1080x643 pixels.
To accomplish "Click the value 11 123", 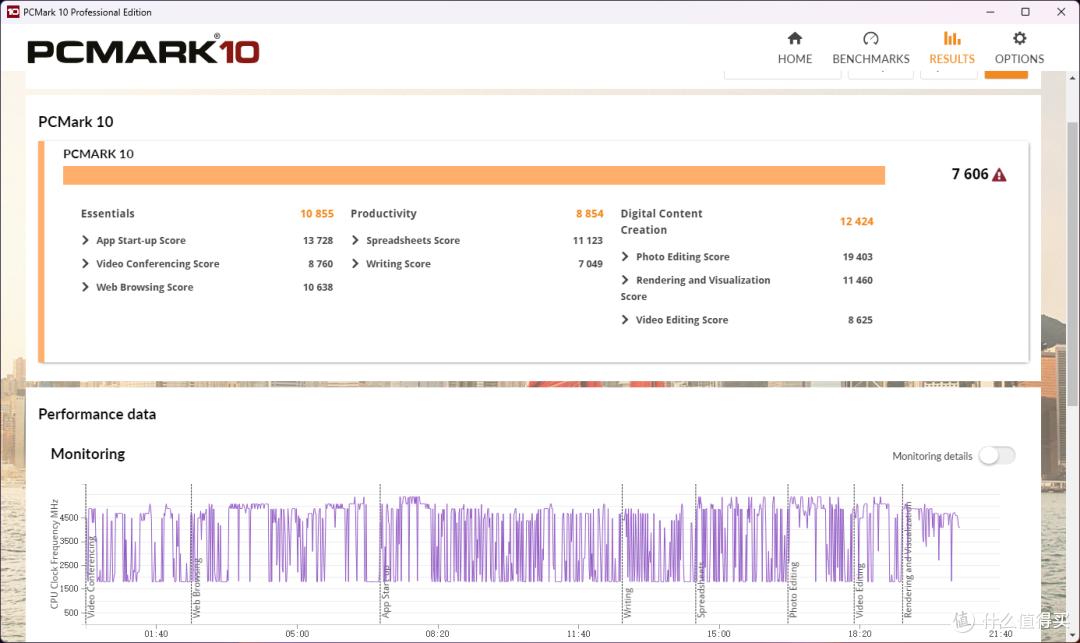I will tap(588, 240).
